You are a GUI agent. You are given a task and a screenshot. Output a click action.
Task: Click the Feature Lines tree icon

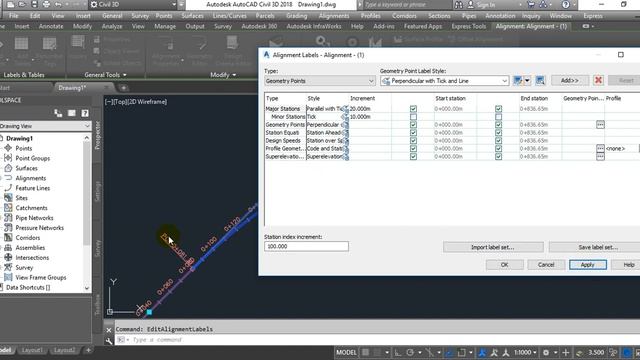[x=8, y=188]
